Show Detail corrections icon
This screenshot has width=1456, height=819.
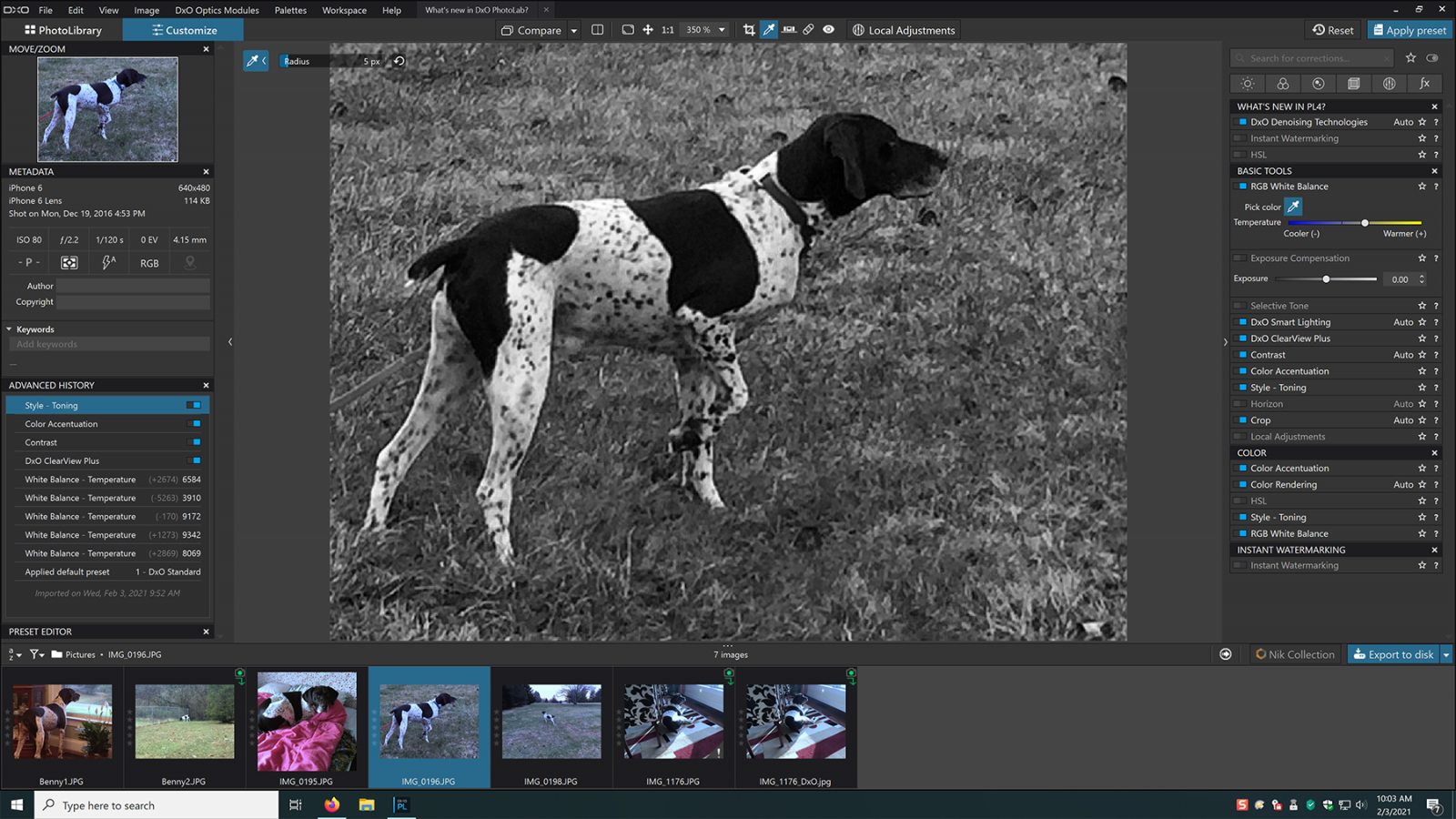[1319, 84]
